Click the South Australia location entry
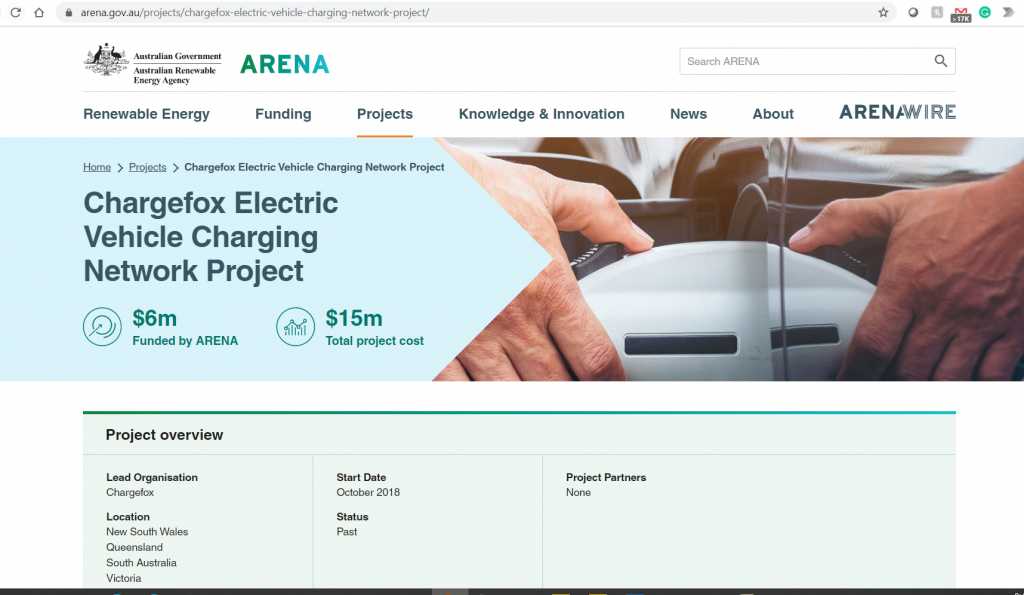This screenshot has height=595, width=1024. click(141, 563)
